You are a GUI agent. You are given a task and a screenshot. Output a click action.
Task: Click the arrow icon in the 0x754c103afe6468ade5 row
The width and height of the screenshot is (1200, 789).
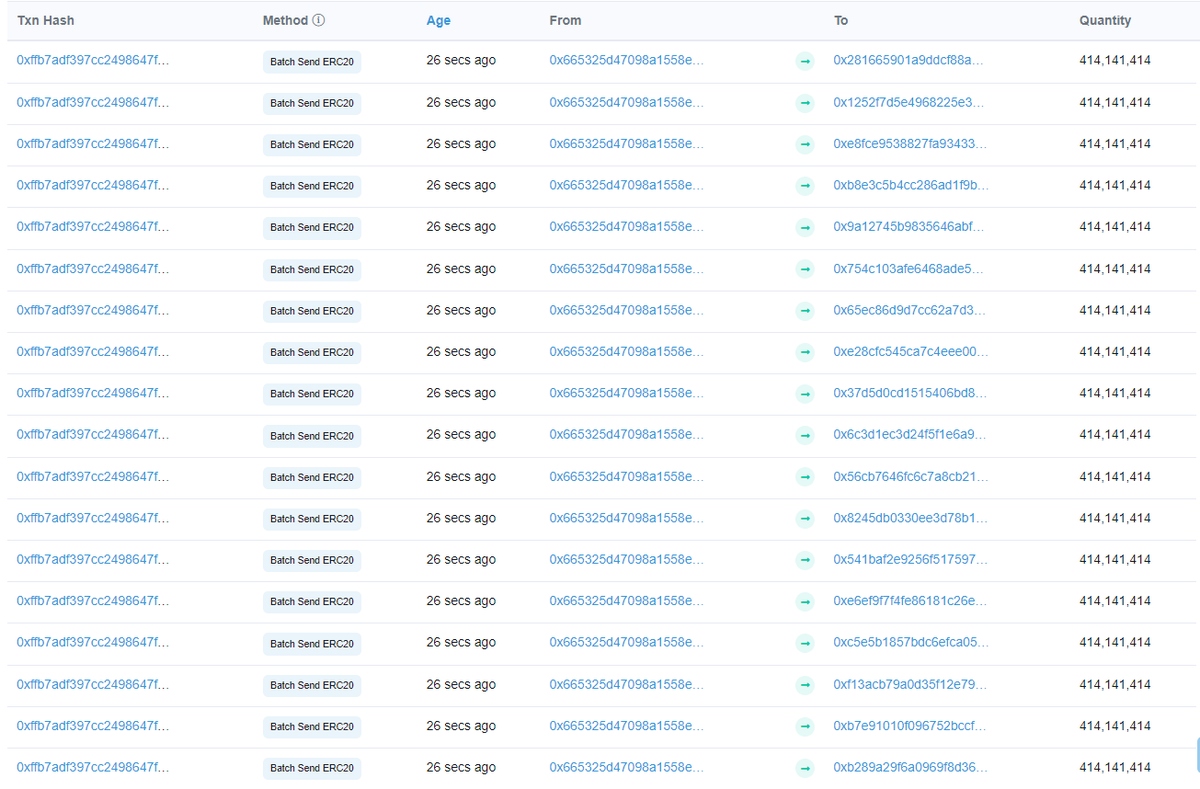(805, 270)
